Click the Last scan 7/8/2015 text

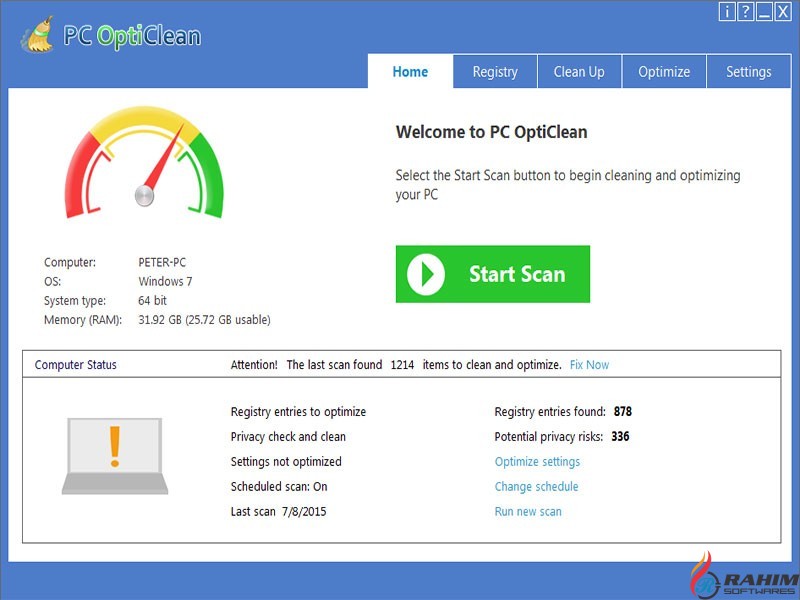[279, 512]
